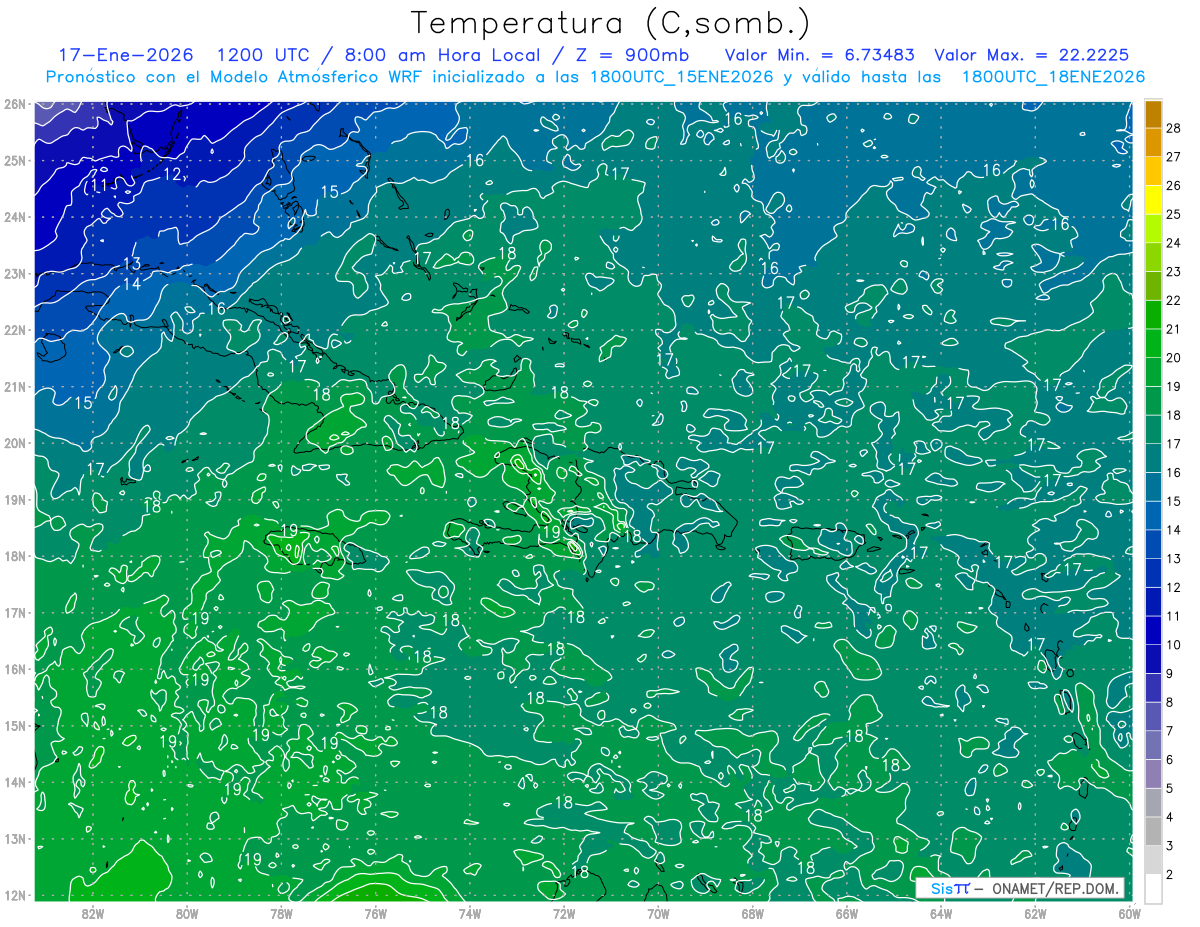
Task: Click the '11' contour label on the map
Action: (x=100, y=186)
